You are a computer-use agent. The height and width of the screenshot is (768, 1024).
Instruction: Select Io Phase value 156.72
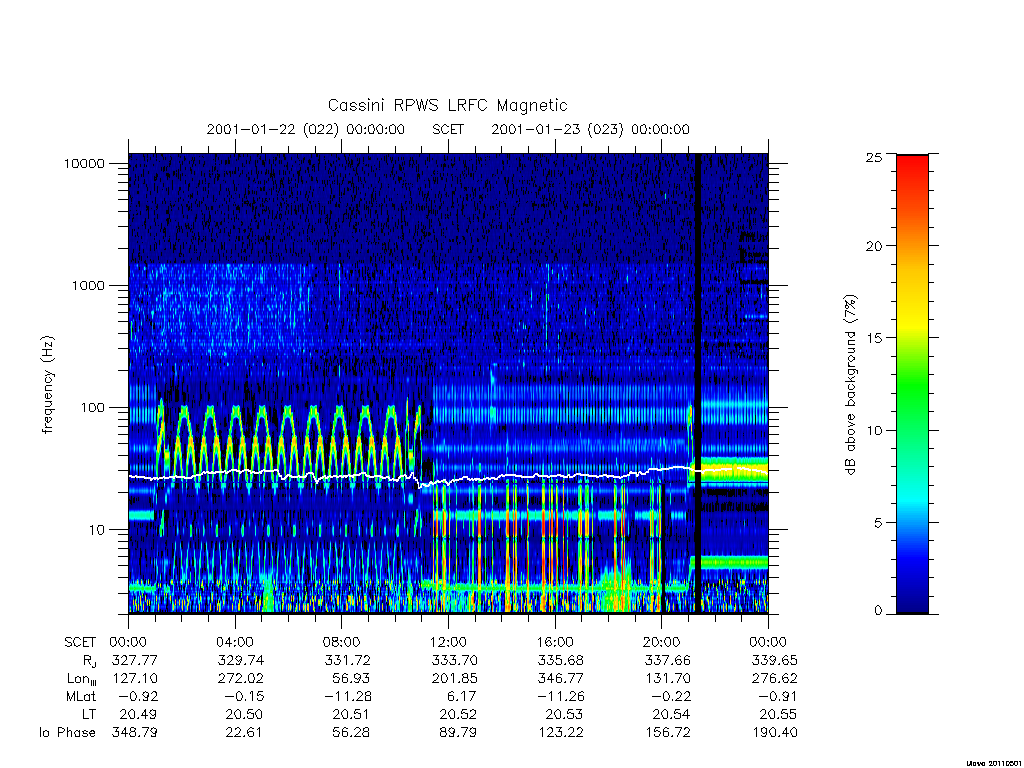pos(668,733)
